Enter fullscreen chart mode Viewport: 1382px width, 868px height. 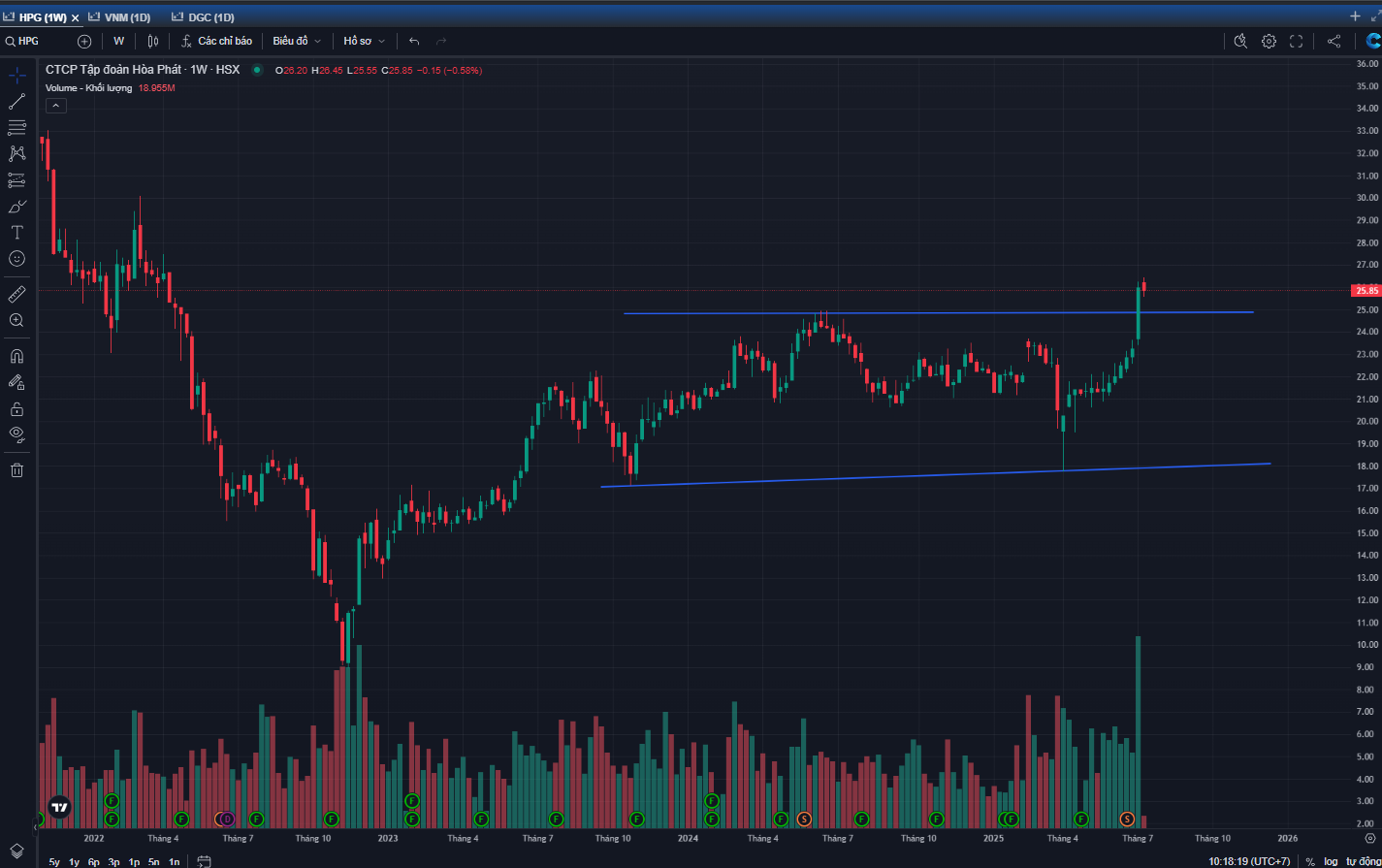(x=1296, y=41)
